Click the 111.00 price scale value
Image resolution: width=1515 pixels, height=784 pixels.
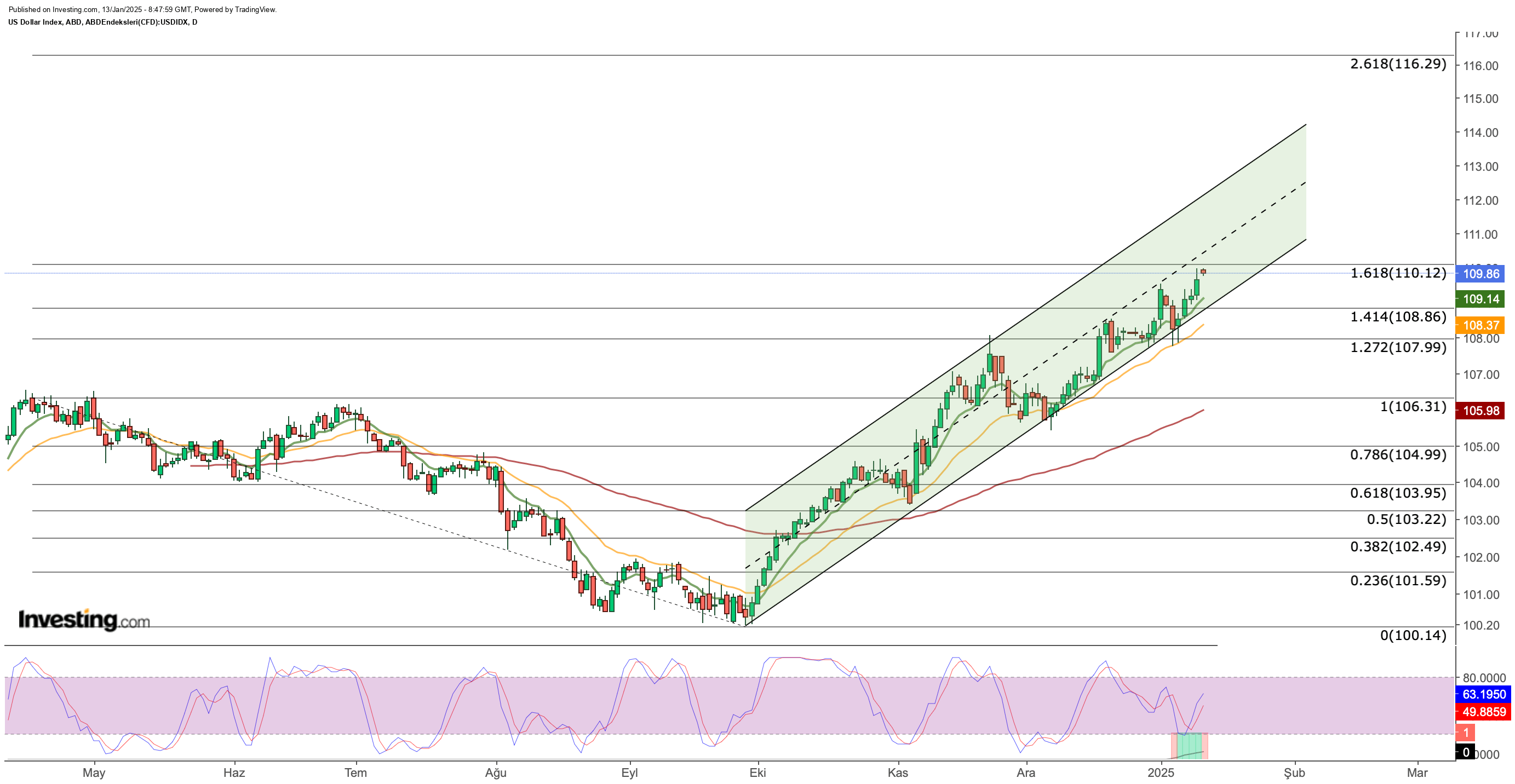coord(1481,234)
